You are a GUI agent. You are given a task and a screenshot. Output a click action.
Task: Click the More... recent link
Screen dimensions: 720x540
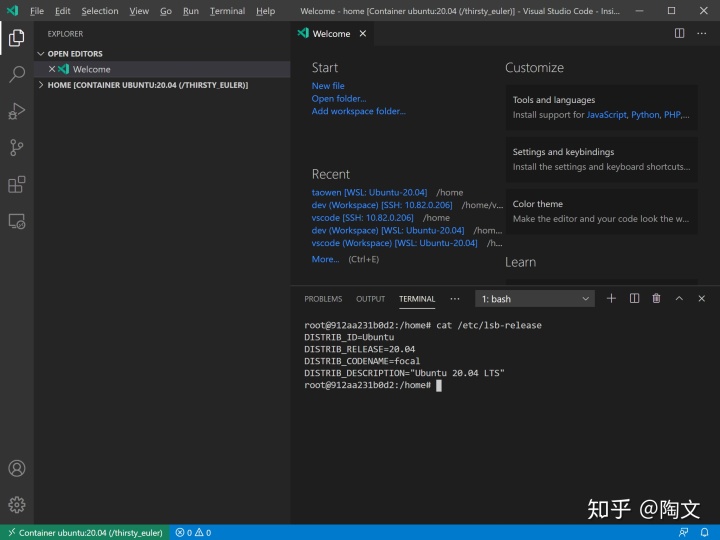tap(326, 259)
